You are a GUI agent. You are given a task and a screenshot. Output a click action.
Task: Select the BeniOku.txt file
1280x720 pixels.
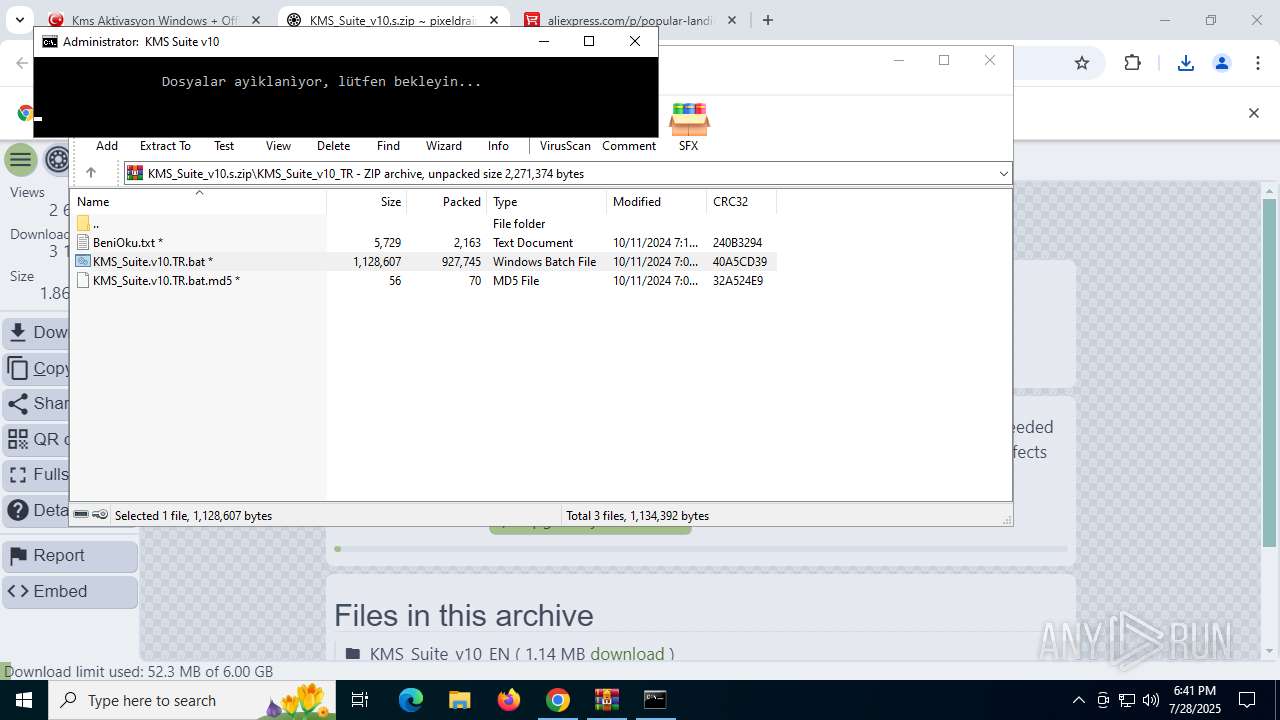(127, 243)
